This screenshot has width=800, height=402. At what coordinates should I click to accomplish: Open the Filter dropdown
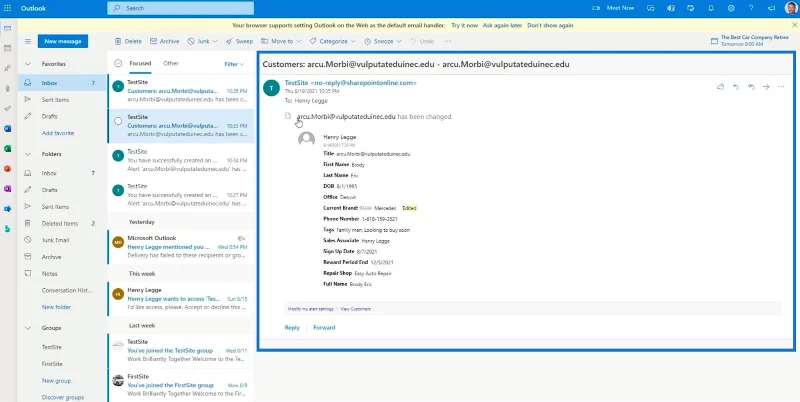tap(234, 64)
